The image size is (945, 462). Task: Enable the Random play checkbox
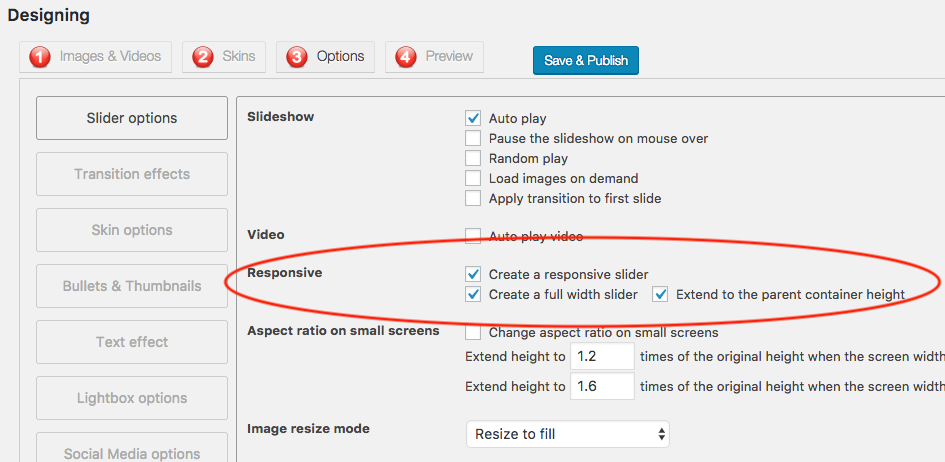point(474,158)
